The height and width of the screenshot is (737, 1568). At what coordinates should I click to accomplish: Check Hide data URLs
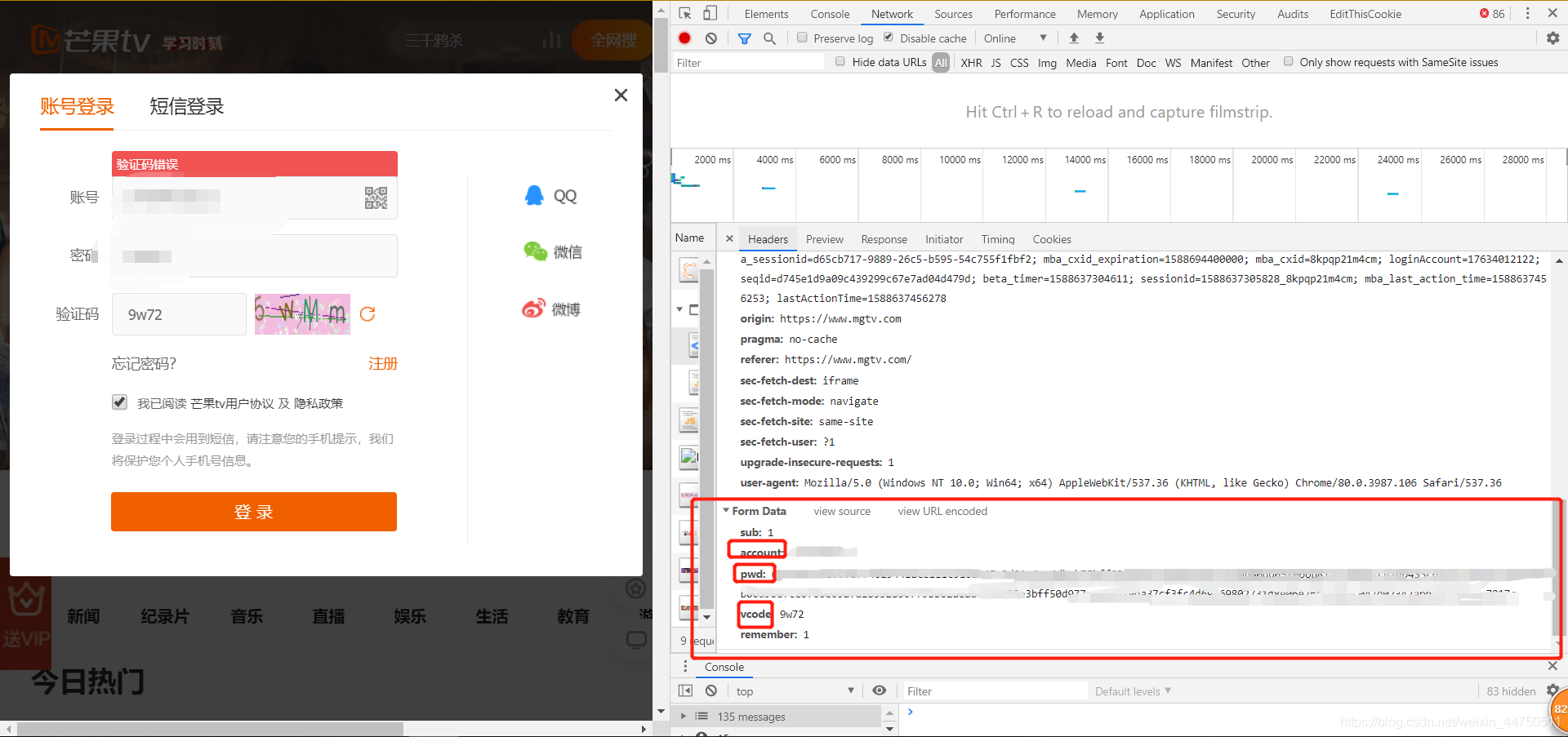tap(840, 61)
